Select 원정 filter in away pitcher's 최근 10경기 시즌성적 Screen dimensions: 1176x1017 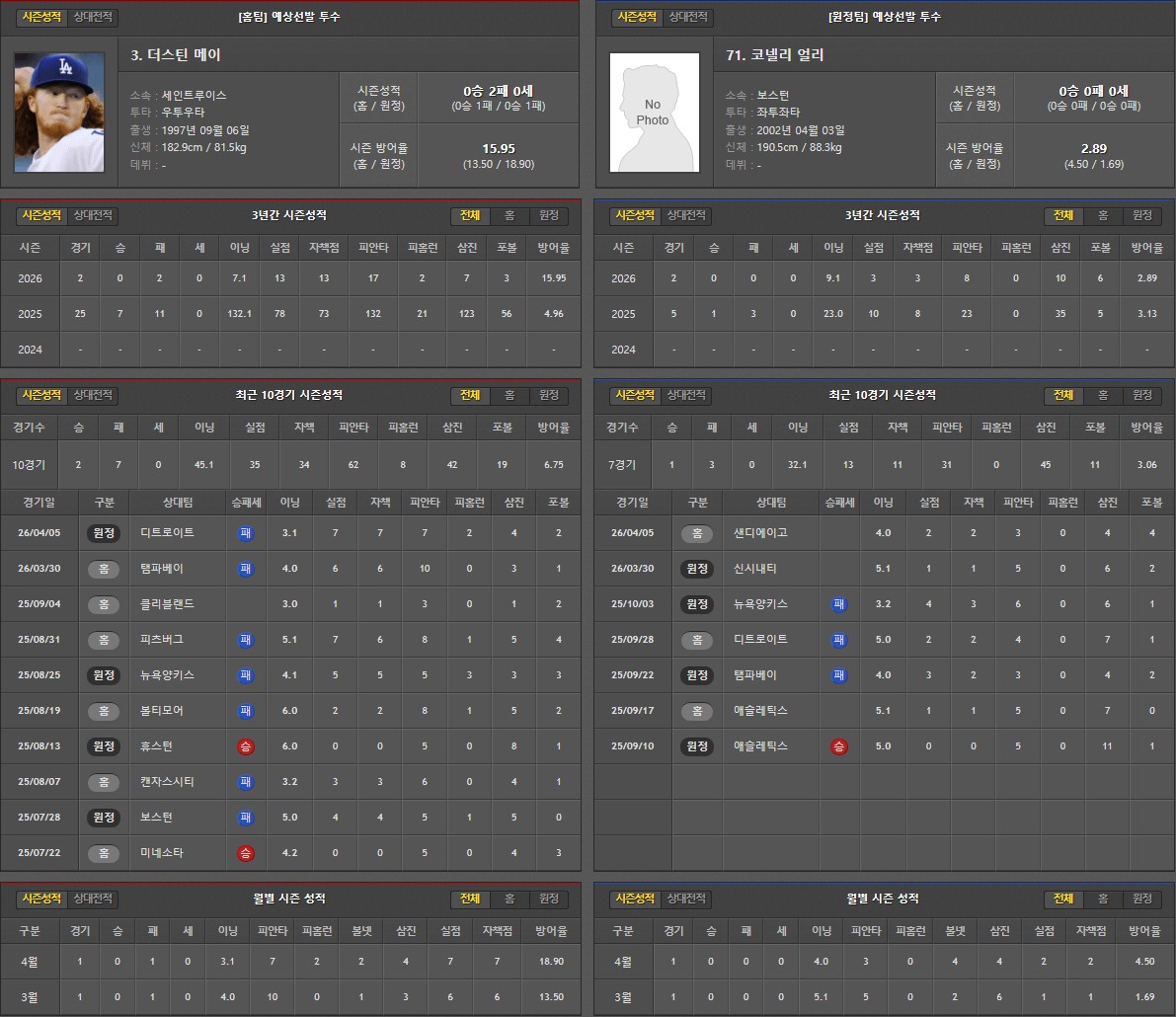point(1141,396)
